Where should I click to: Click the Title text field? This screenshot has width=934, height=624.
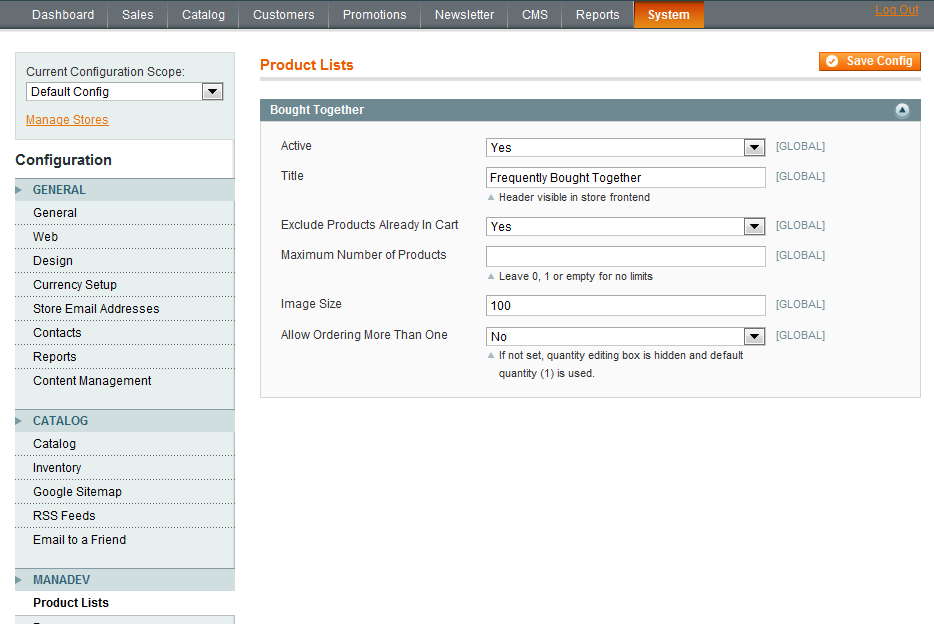coord(625,177)
